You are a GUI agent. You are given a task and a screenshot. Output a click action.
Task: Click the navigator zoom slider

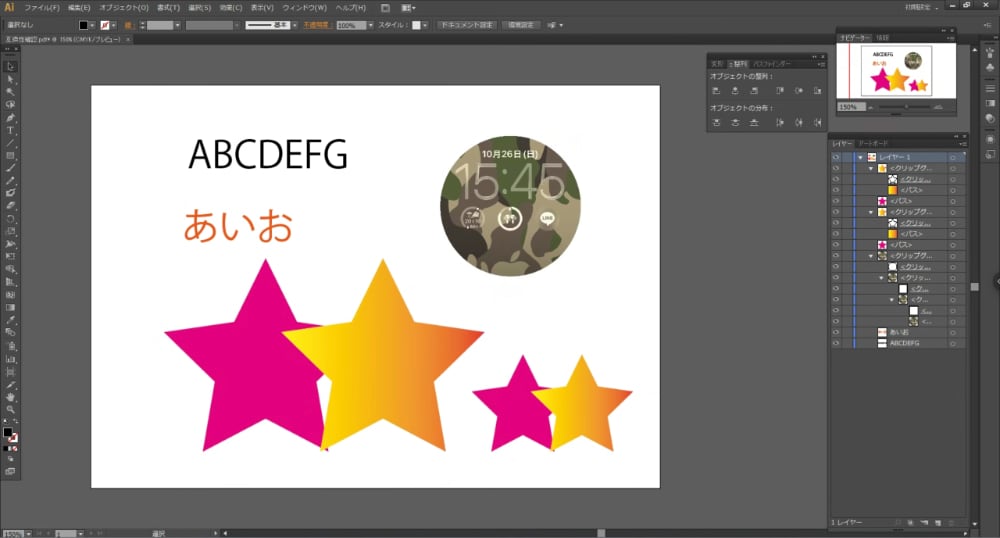point(906,106)
